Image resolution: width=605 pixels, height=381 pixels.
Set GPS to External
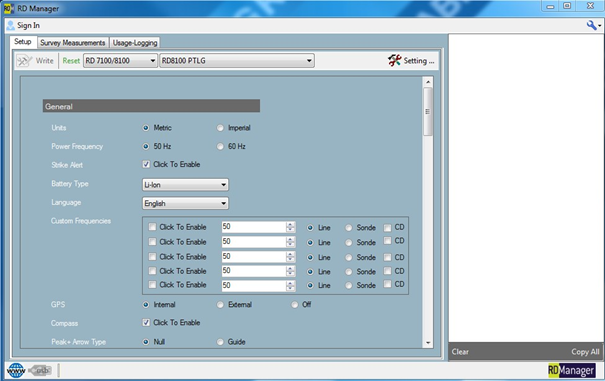(220, 305)
